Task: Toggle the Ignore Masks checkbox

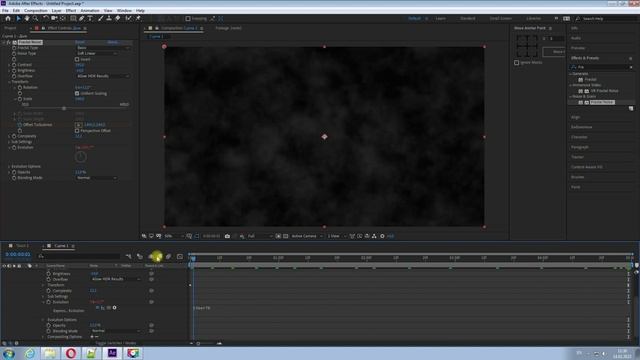Action: [x=517, y=63]
